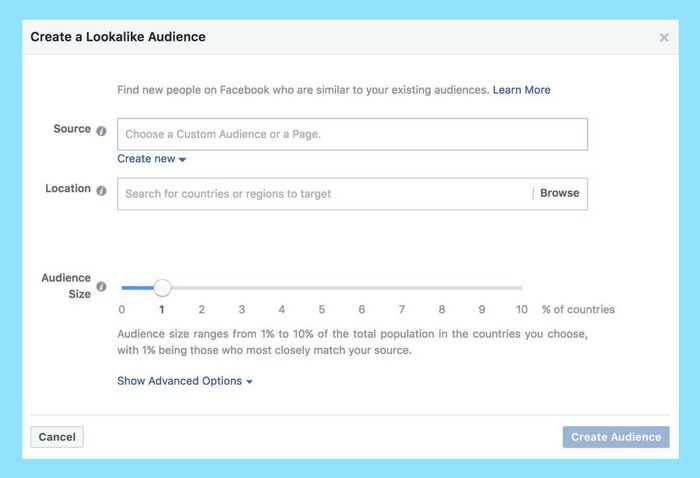Expand the Create new dropdown
This screenshot has height=478, width=700.
click(152, 159)
